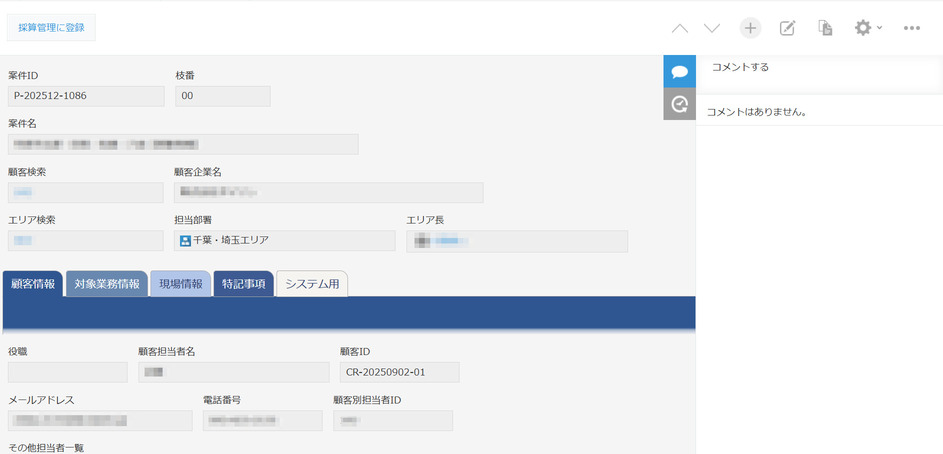Image resolution: width=943 pixels, height=454 pixels.
Task: Click the 枝番 field showing 00
Action: click(222, 96)
